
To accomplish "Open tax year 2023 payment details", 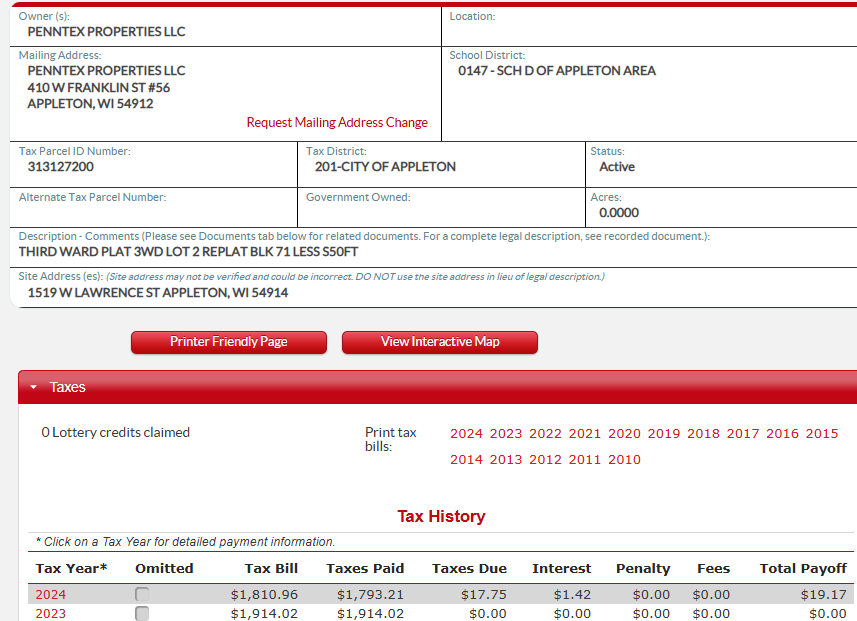I will 51,614.
